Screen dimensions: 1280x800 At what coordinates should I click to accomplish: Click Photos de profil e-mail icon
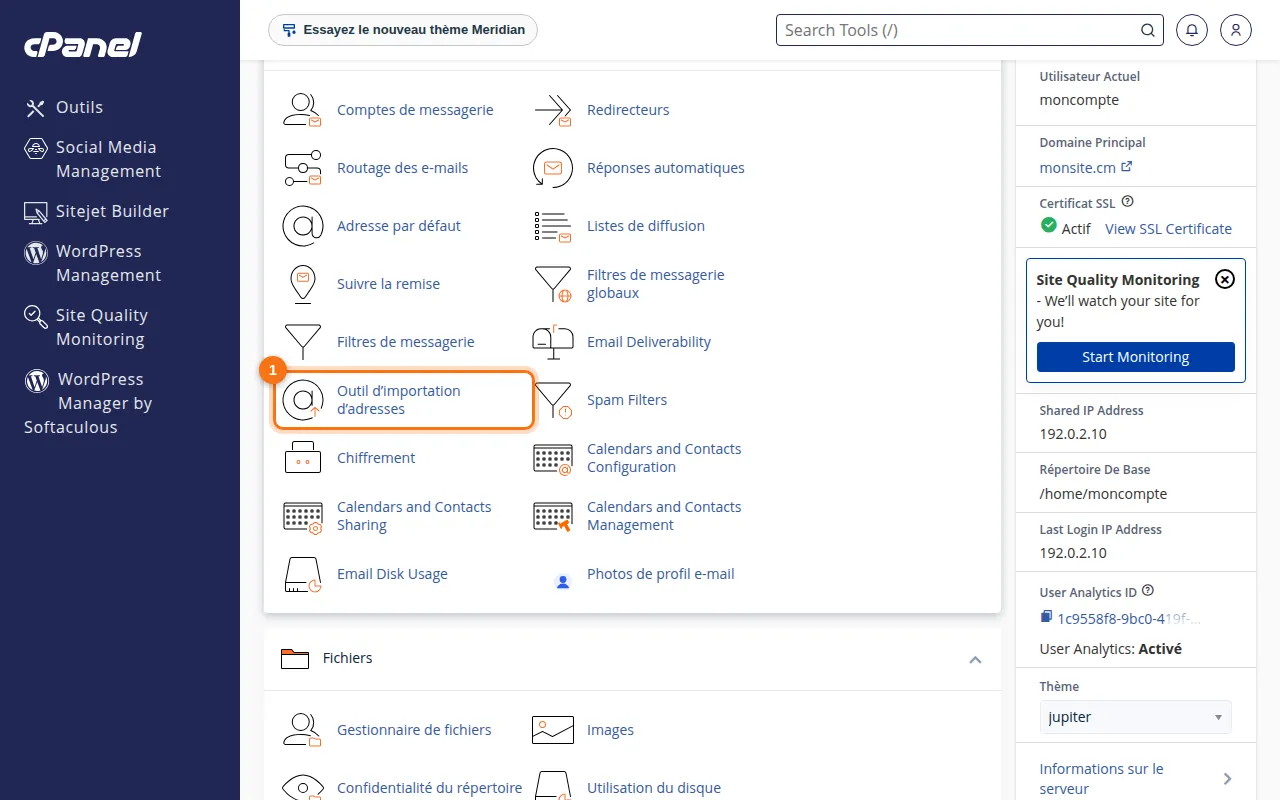pyautogui.click(x=563, y=581)
